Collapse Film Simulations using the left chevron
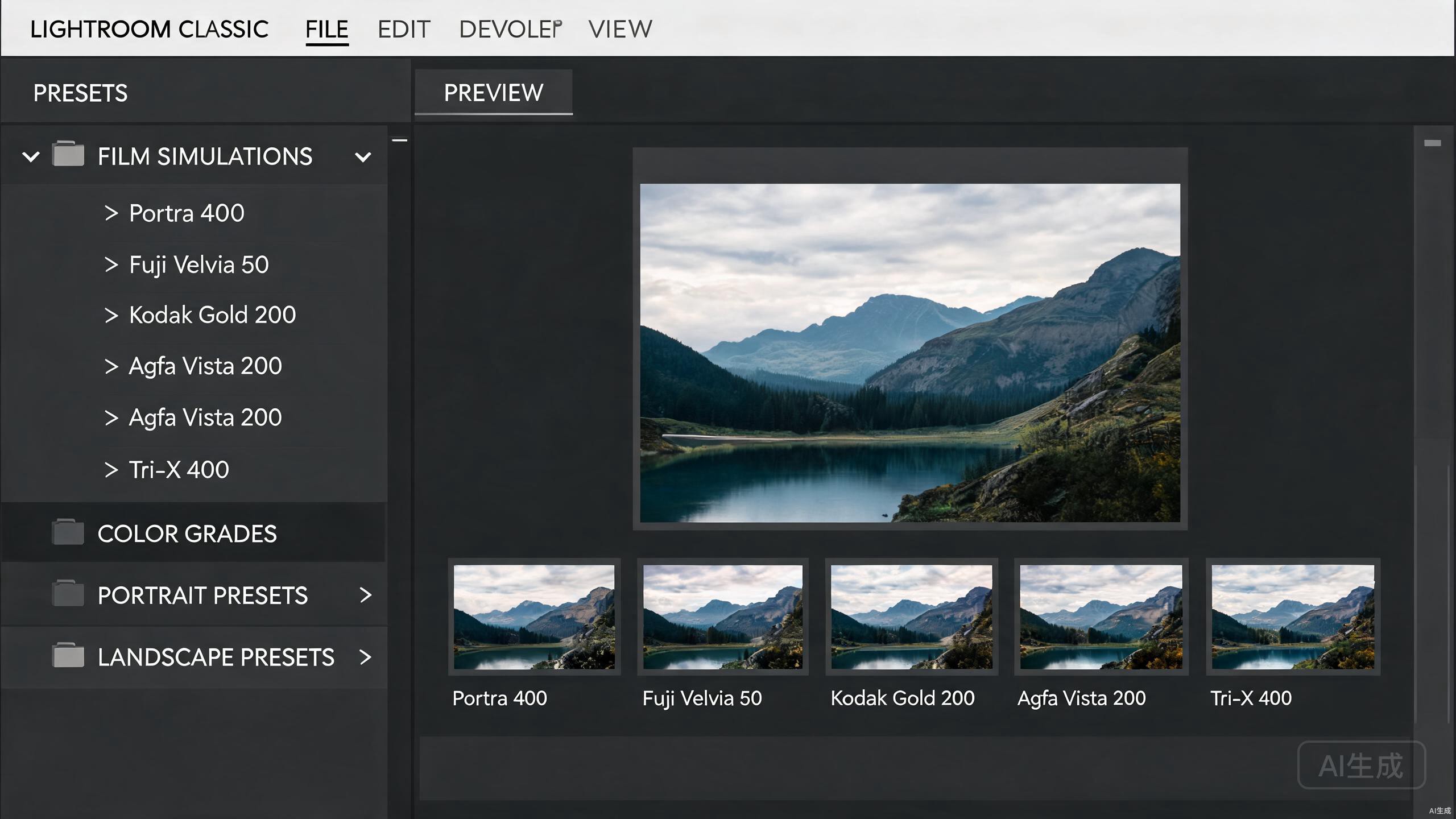 point(31,156)
